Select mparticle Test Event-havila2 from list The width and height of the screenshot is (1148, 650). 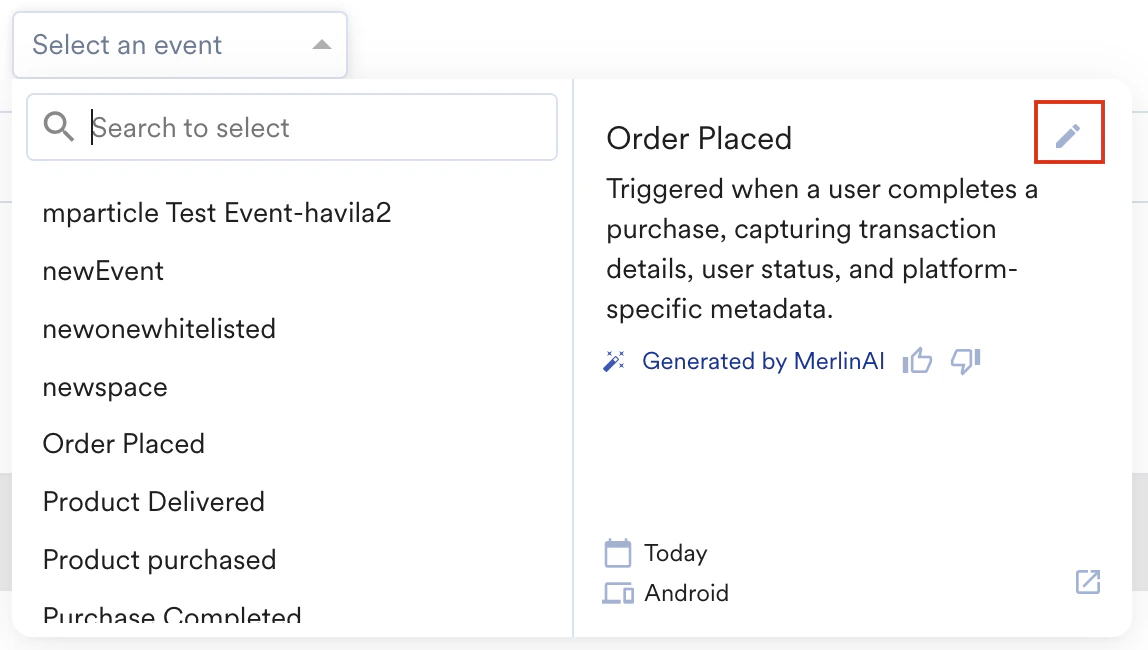(x=216, y=213)
